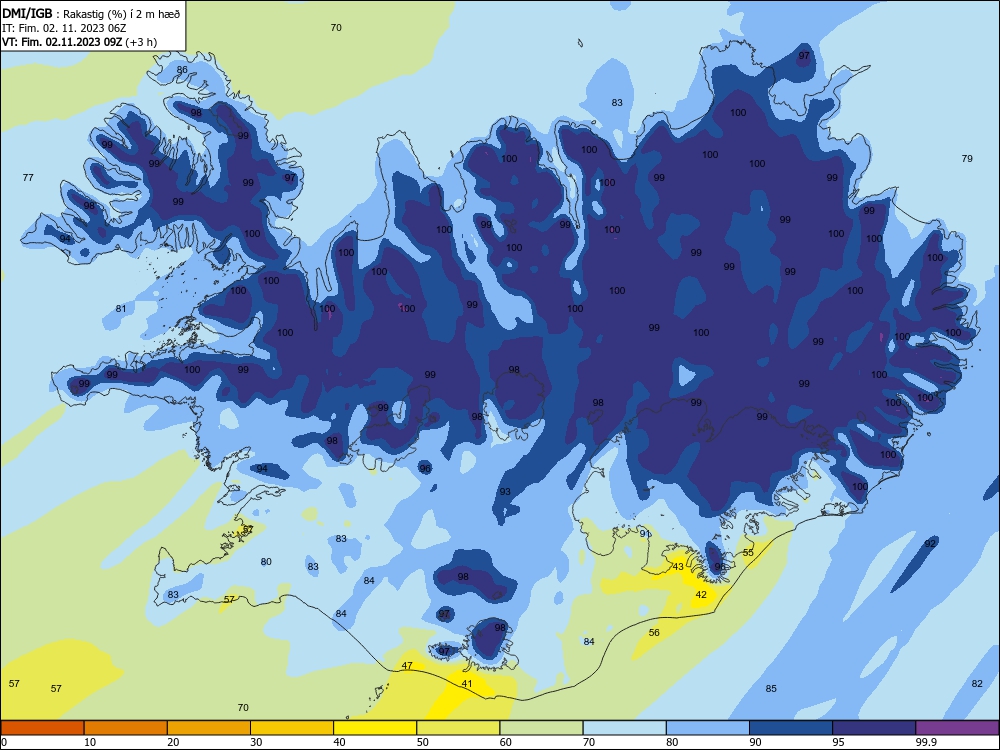Click the 90–95 blue legend swatch
1000x750 pixels.
coord(791,728)
